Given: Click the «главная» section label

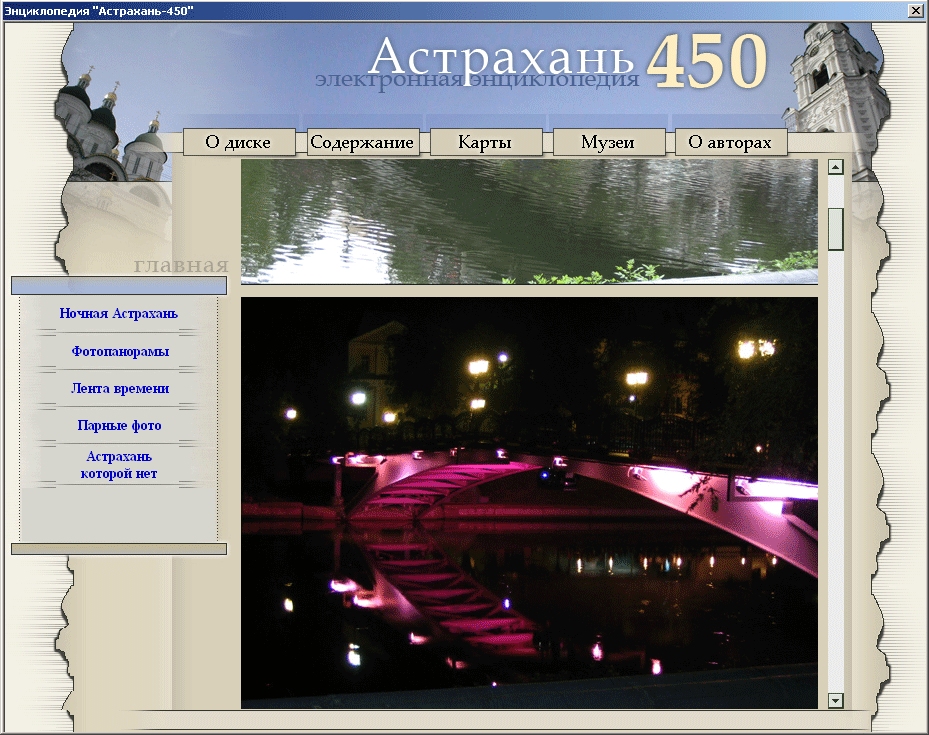Looking at the screenshot, I should tap(181, 265).
